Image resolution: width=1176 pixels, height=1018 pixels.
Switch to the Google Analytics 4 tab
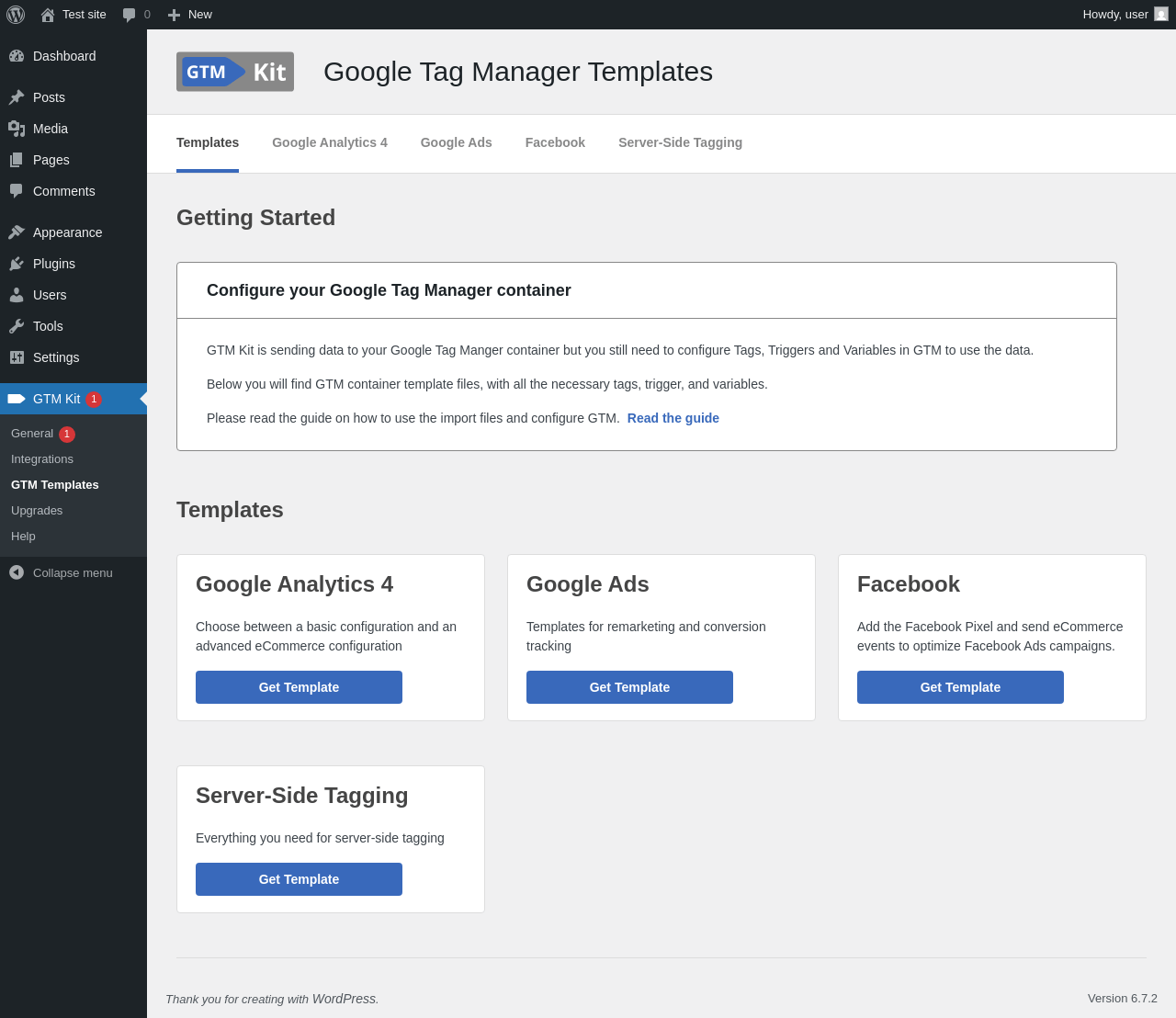(330, 142)
